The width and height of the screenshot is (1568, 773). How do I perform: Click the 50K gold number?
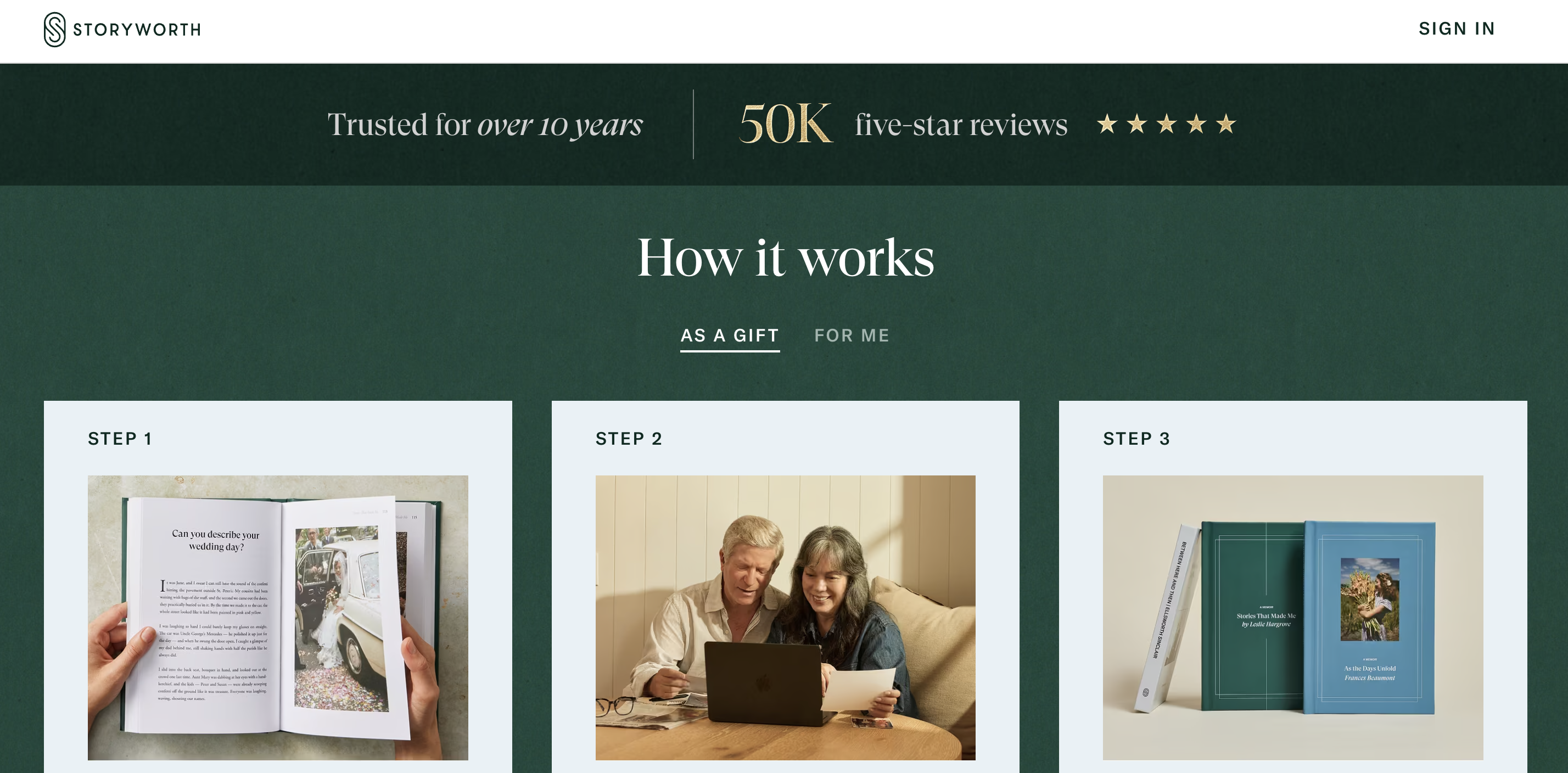point(786,124)
